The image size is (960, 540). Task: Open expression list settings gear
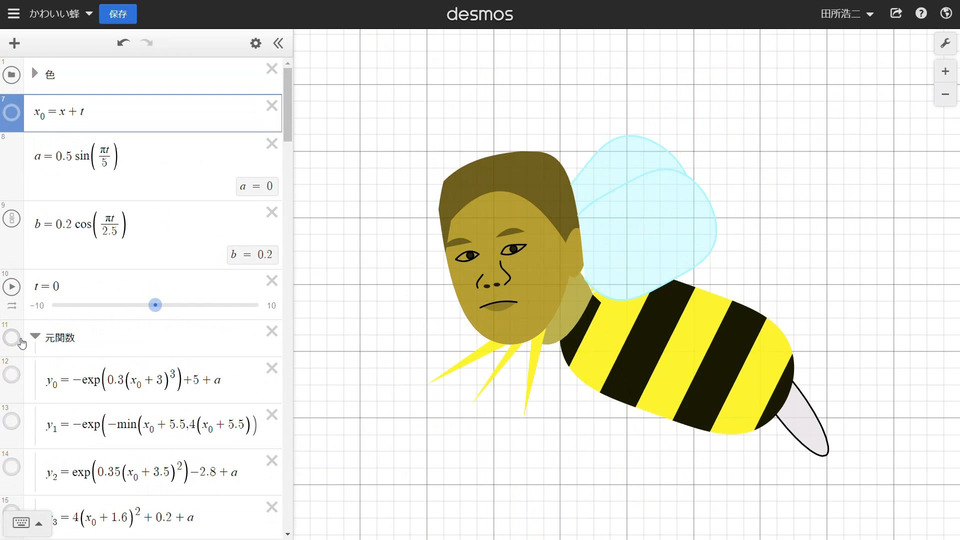255,43
